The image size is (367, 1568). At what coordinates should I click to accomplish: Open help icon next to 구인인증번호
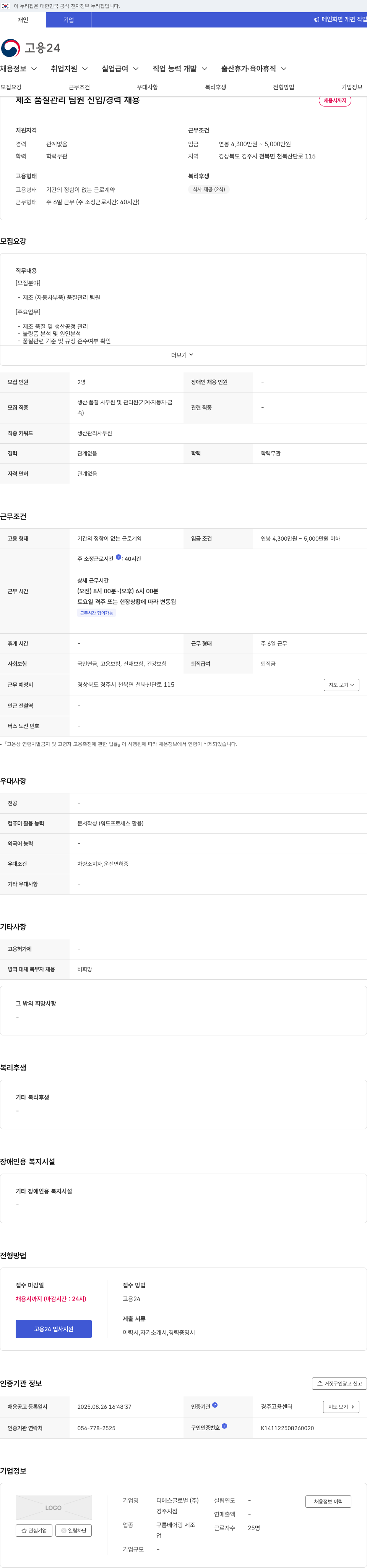(x=224, y=1426)
